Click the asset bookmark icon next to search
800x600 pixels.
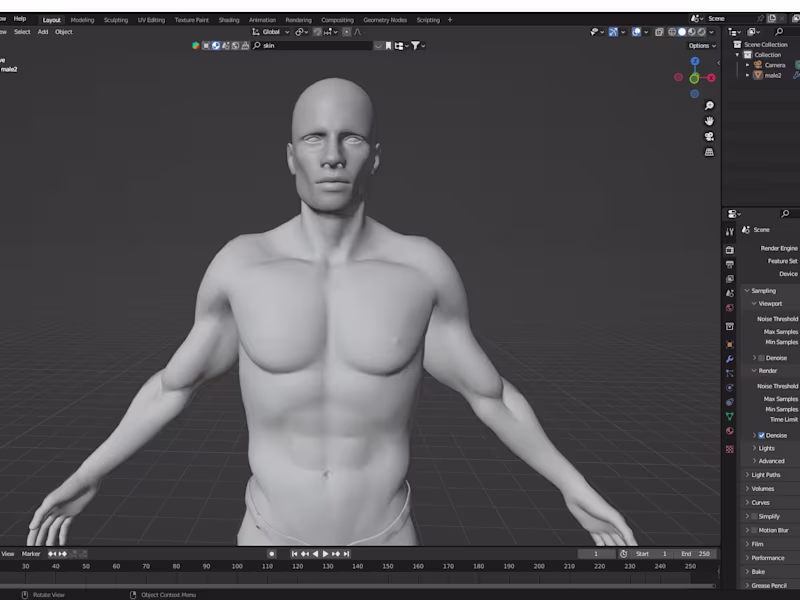(x=388, y=45)
